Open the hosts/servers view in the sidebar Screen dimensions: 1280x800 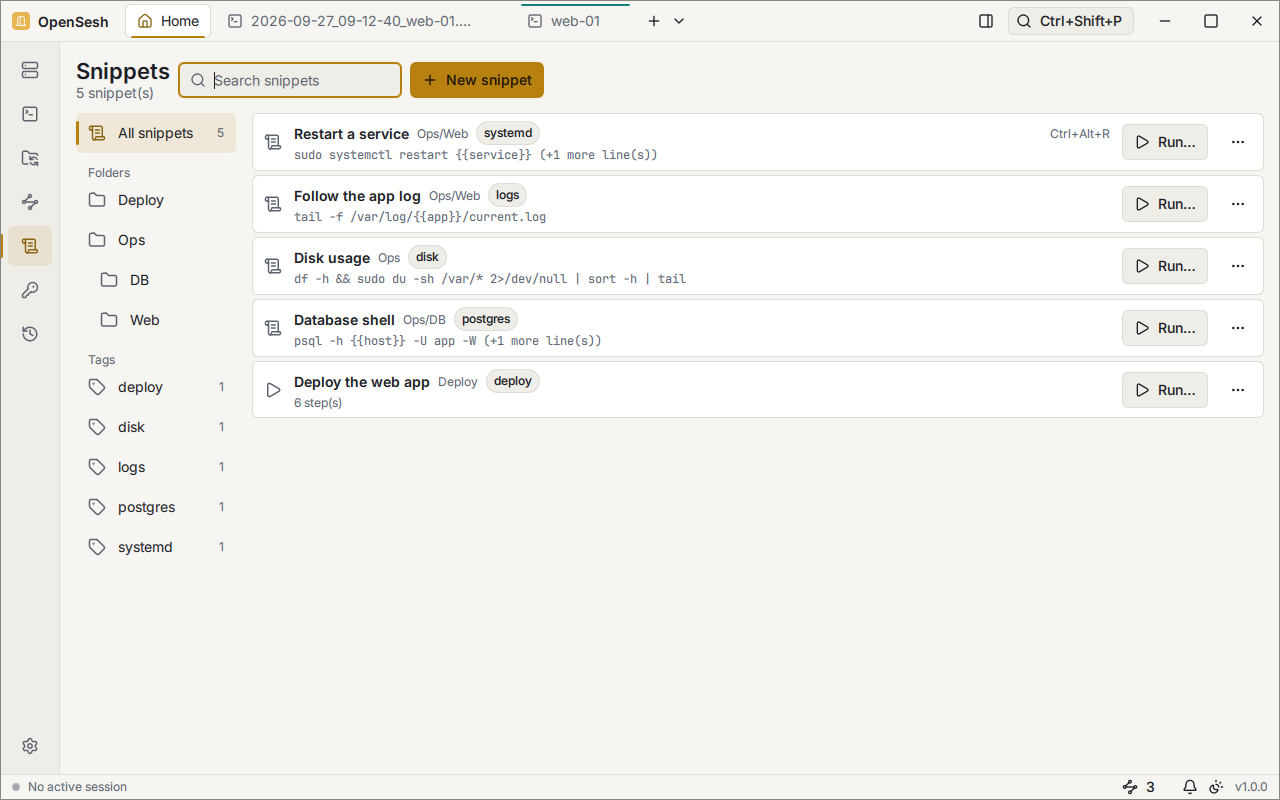coord(30,70)
